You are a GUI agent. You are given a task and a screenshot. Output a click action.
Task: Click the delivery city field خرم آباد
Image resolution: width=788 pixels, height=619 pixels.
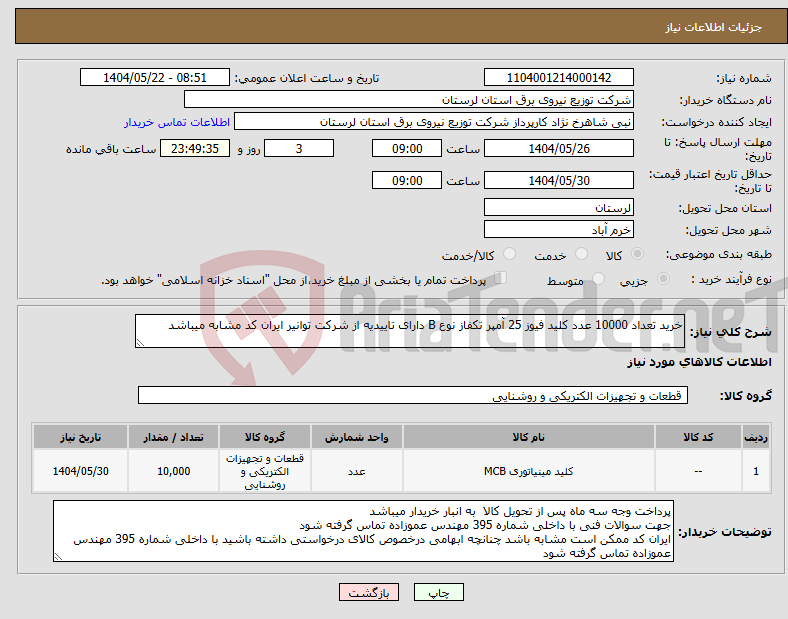(x=558, y=230)
